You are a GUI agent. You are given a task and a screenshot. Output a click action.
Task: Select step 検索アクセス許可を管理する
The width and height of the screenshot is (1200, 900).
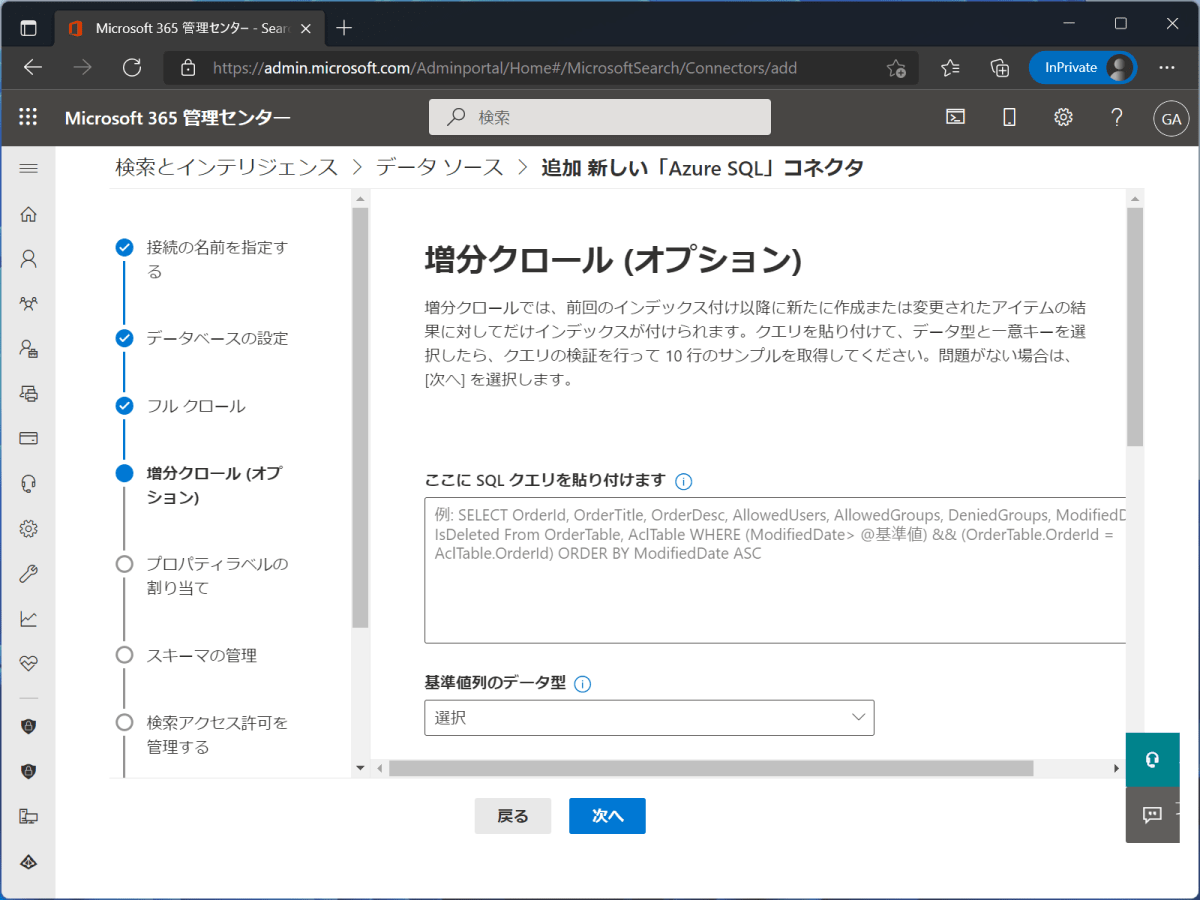tap(203, 734)
